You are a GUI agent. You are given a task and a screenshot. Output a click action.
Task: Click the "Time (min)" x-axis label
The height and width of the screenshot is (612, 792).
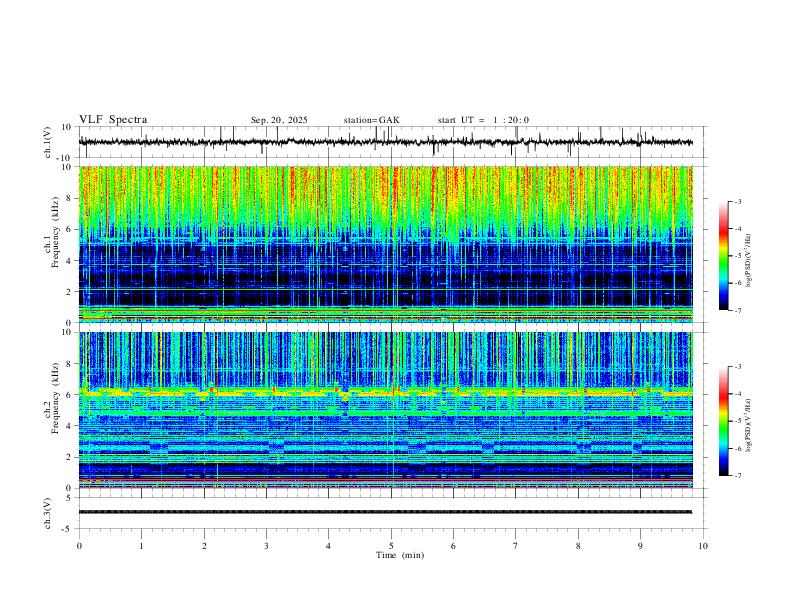coord(400,555)
